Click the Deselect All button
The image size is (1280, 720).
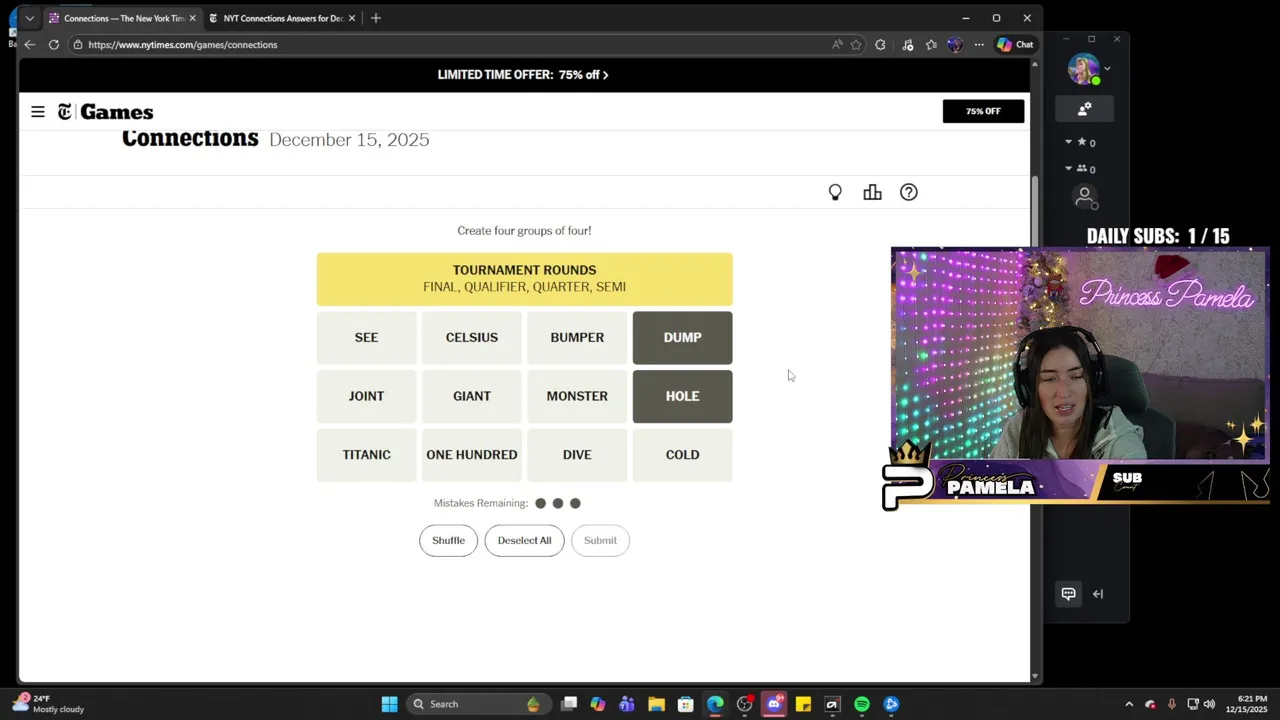(524, 540)
